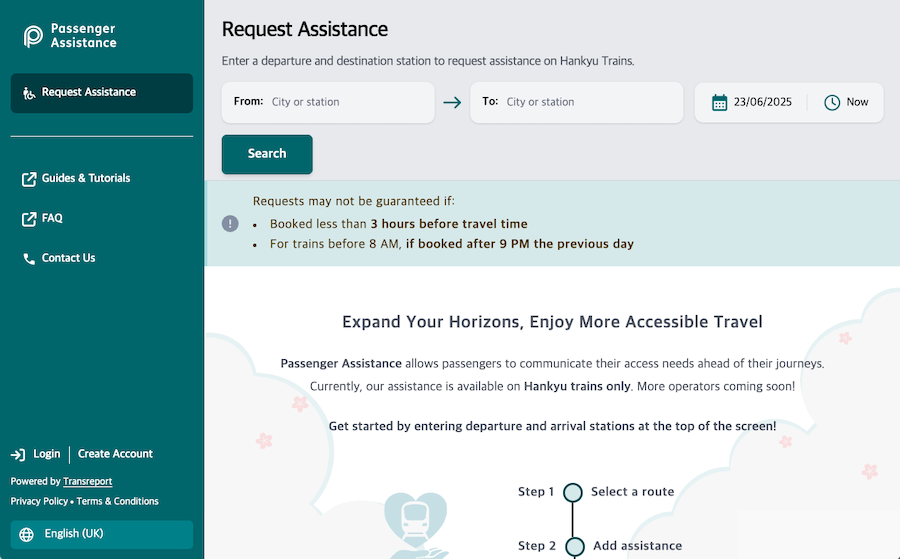This screenshot has height=559, width=900.
Task: Open Terms & Conditions
Action: point(118,501)
